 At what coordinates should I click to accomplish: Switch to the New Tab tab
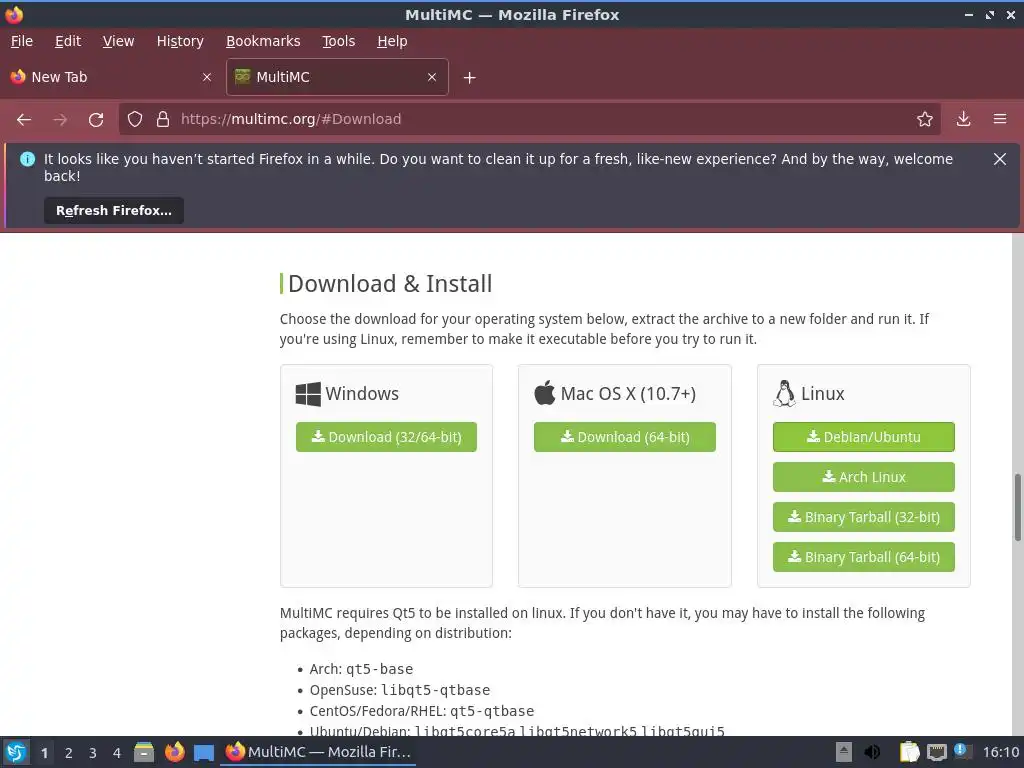[112, 77]
